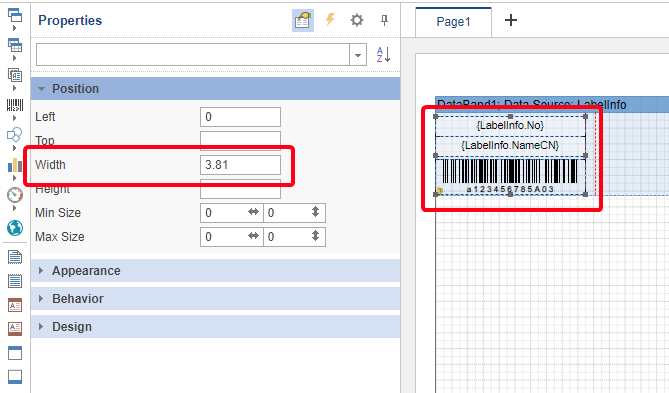
Task: Open the component selector dropdown arrow
Action: tap(358, 55)
